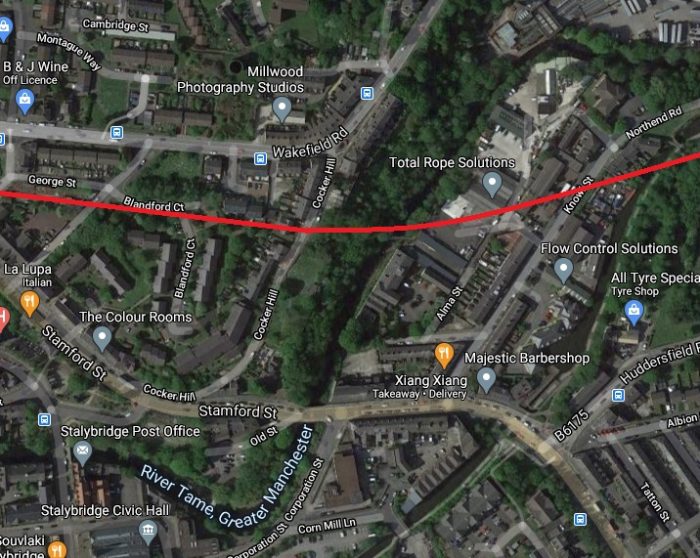Open the bus stop beside Cocker Hill top
Image resolution: width=700 pixels, height=558 pixels.
coord(367,93)
